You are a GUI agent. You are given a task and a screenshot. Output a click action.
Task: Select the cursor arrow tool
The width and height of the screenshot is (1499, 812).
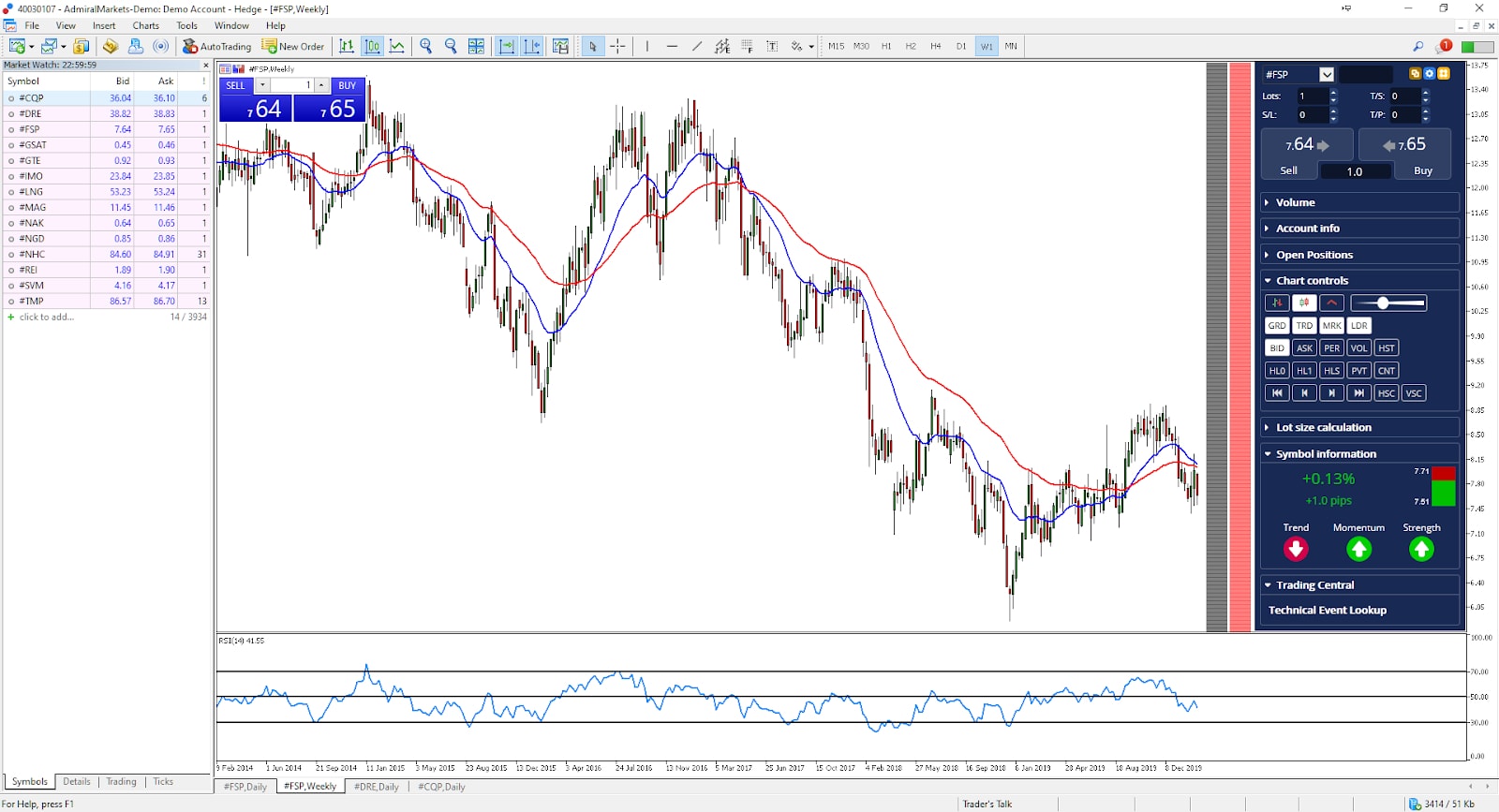(592, 46)
